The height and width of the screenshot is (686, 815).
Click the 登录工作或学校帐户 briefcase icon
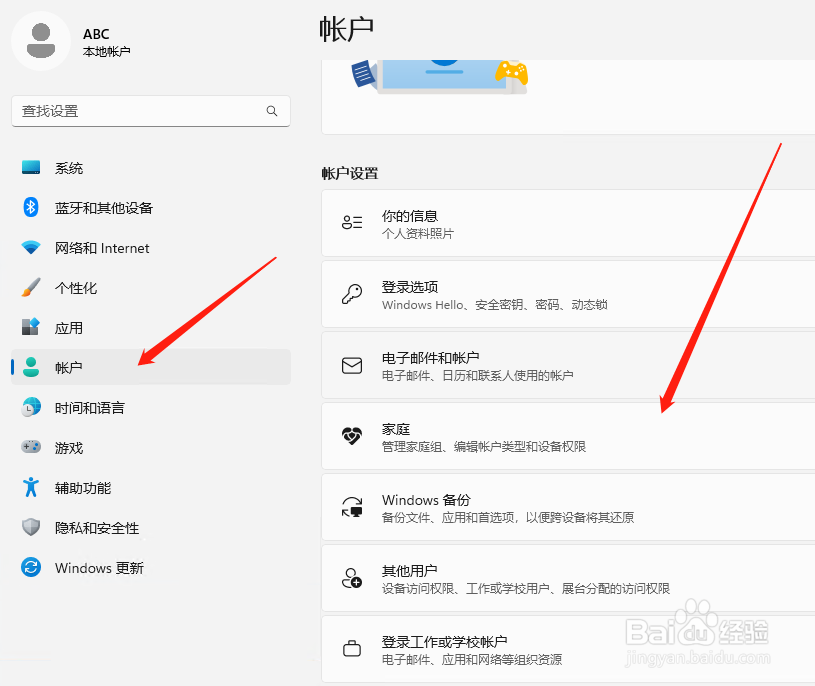click(352, 648)
